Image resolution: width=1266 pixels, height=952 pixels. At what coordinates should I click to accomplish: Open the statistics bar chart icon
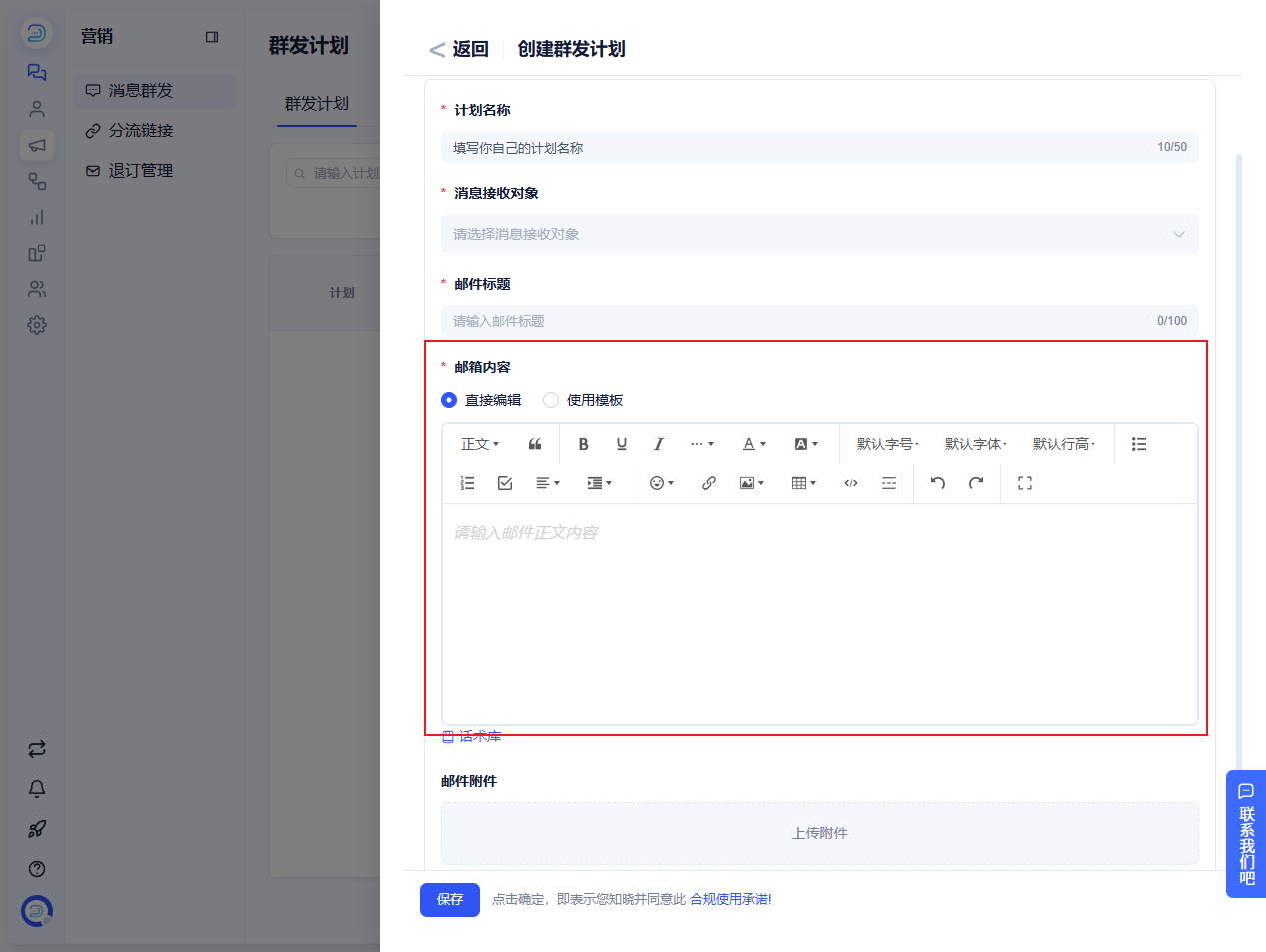point(37,217)
